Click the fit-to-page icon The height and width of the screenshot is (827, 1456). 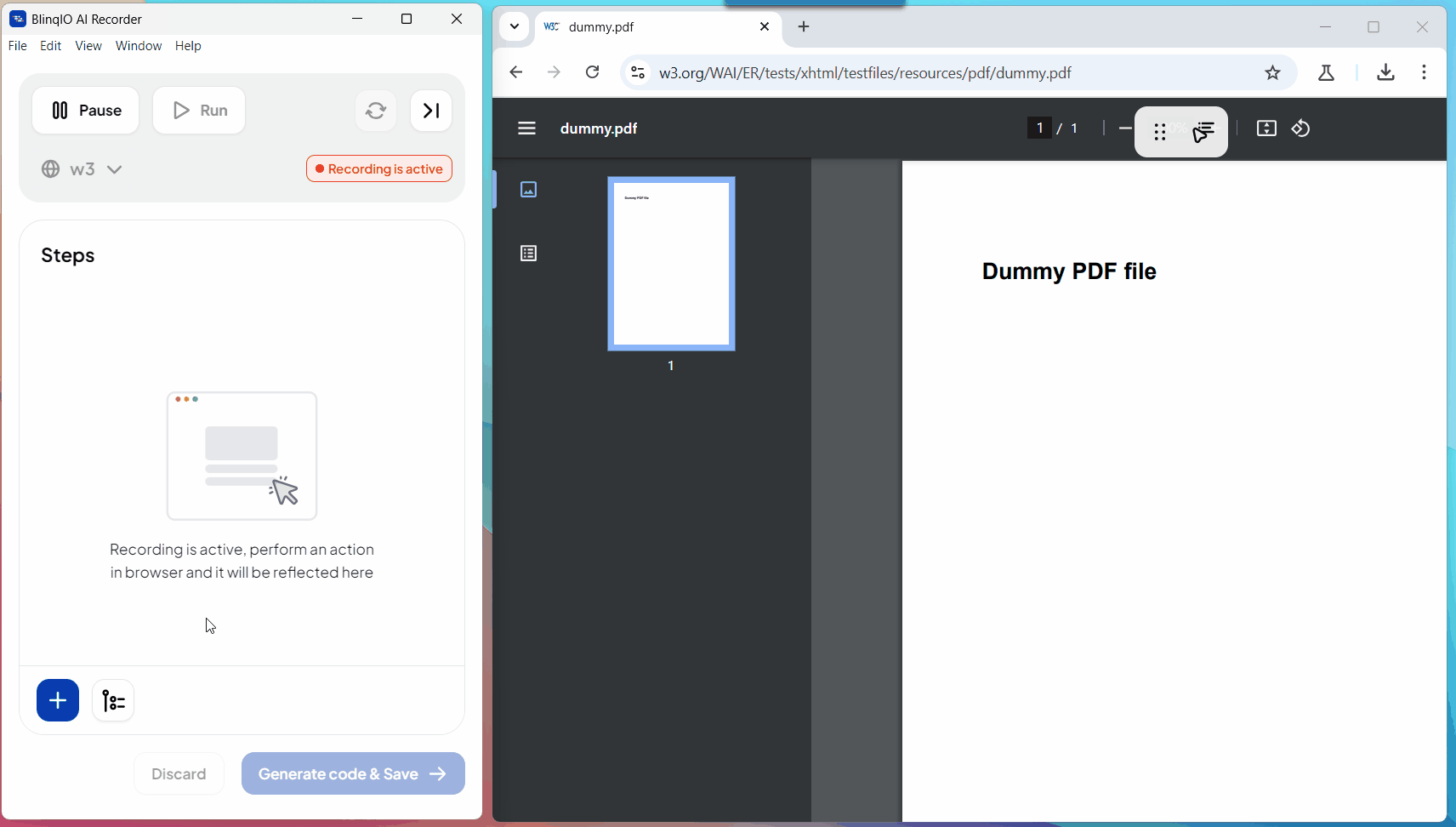[x=1266, y=128]
